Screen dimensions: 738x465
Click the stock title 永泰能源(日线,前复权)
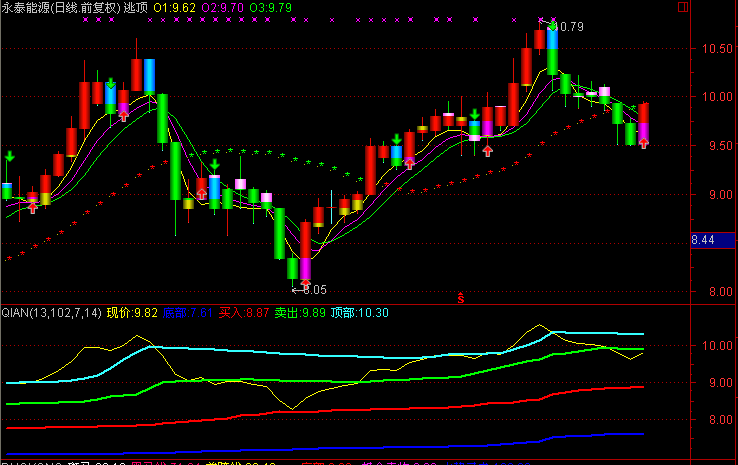tap(60, 7)
